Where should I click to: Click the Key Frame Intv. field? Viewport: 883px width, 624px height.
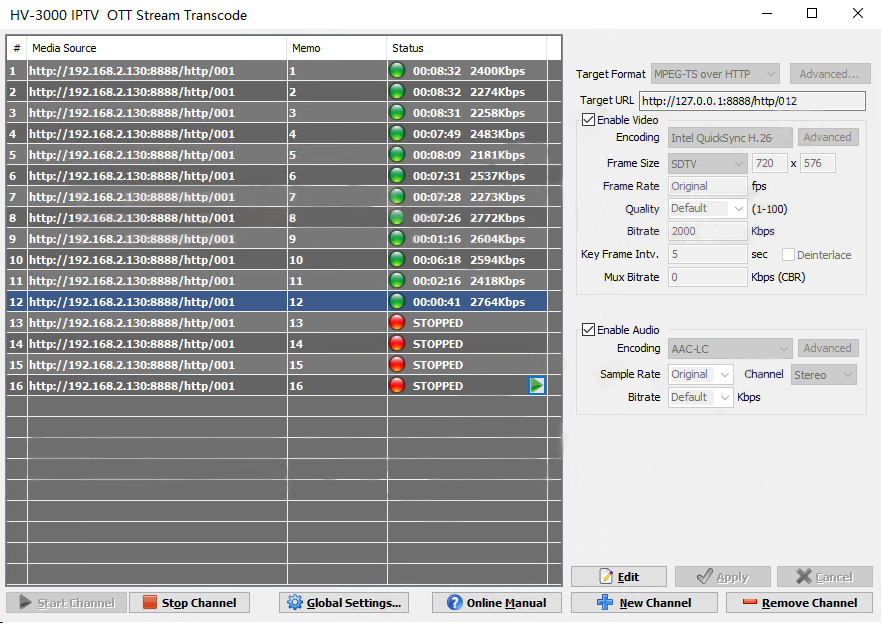[x=707, y=254]
